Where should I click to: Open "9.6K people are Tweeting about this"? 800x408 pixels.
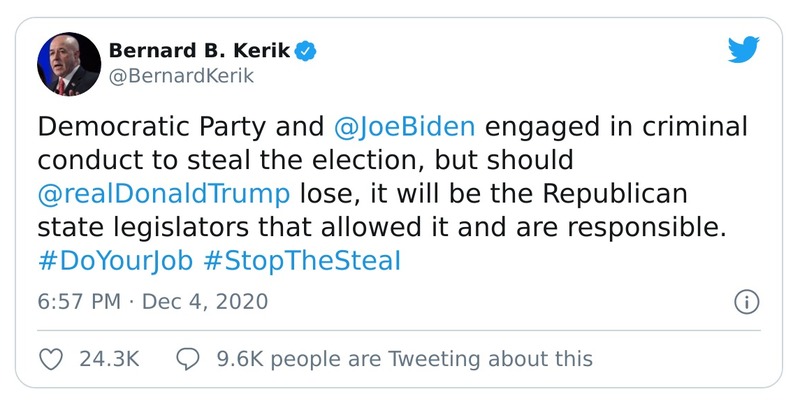404,358
